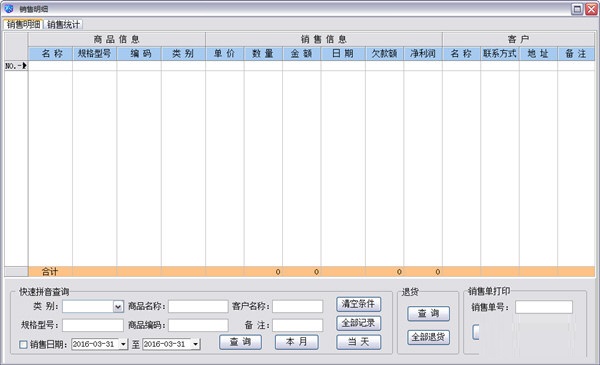The height and width of the screenshot is (365, 600).
Task: Click the 清空条件 button
Action: pos(359,304)
